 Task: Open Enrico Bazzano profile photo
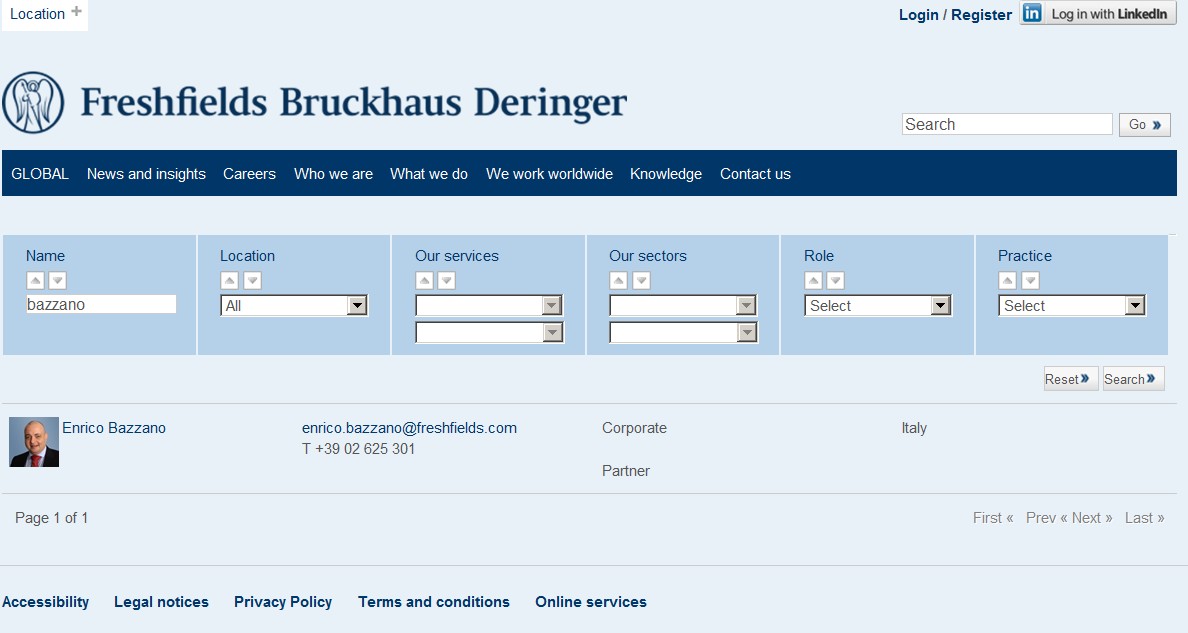tap(34, 442)
